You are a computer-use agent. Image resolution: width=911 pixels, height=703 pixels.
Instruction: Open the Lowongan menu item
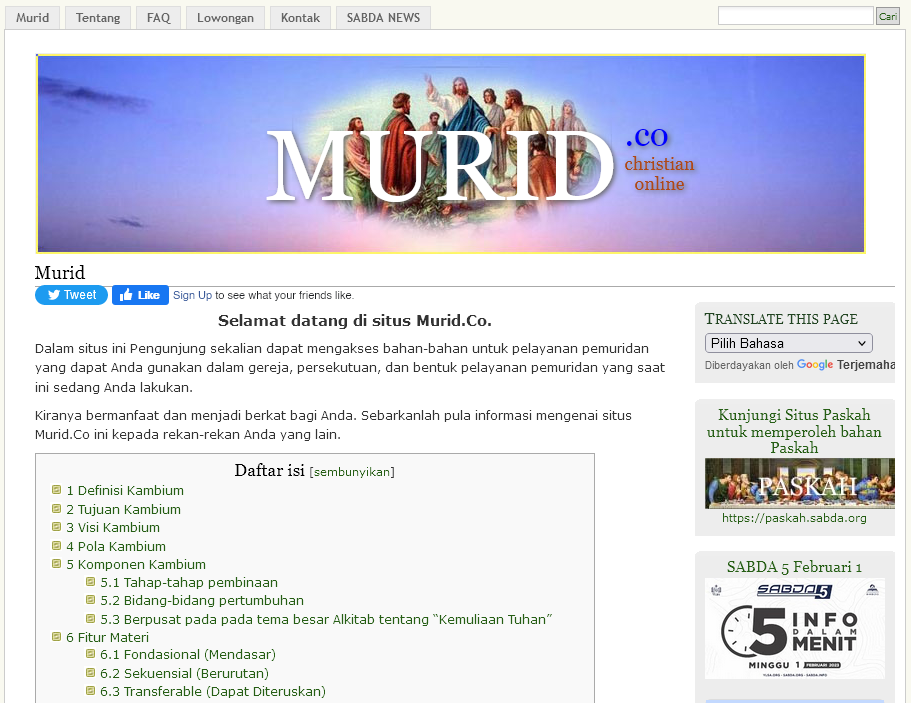224,16
